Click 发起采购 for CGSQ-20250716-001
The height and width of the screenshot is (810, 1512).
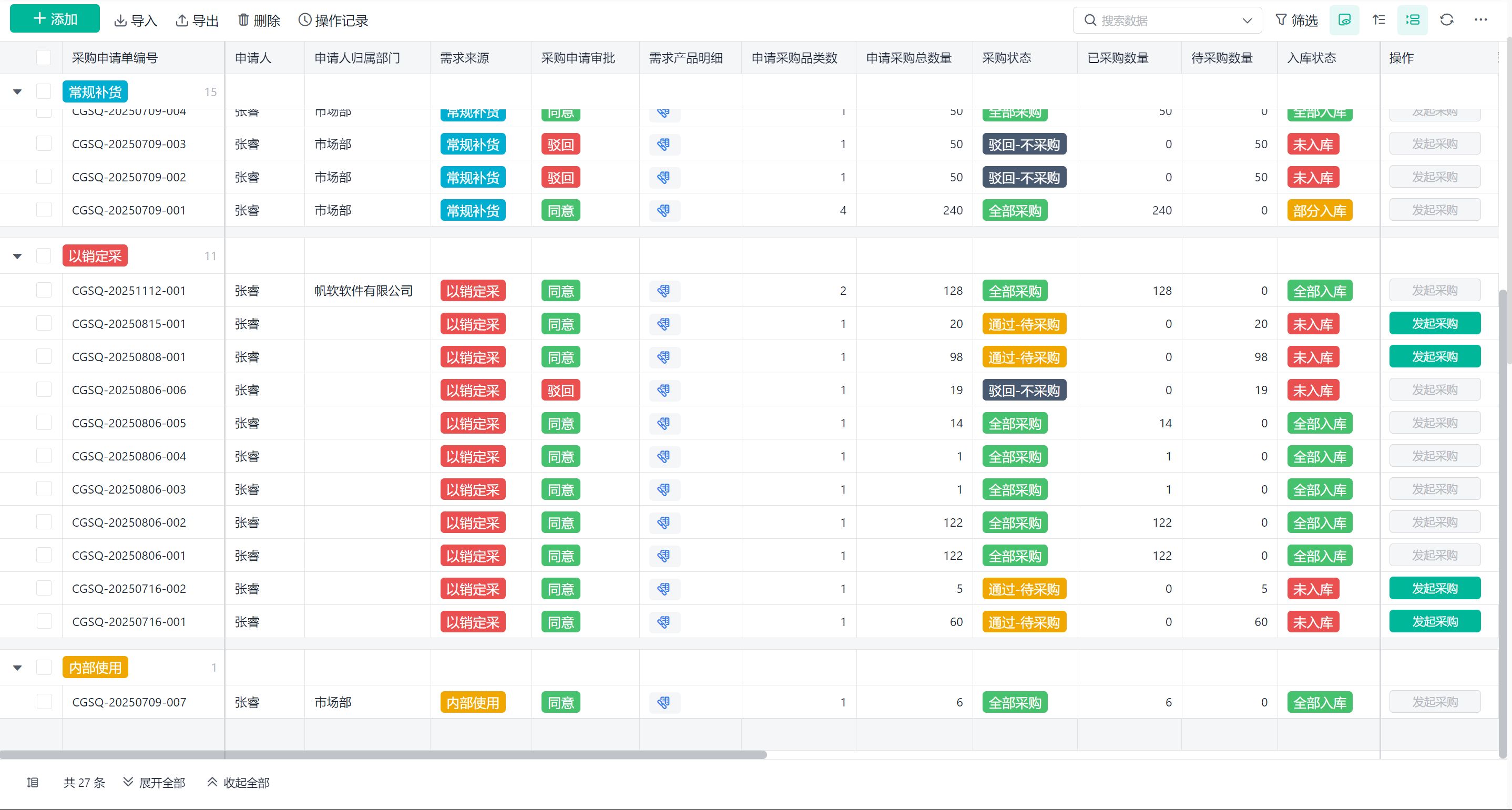1434,622
